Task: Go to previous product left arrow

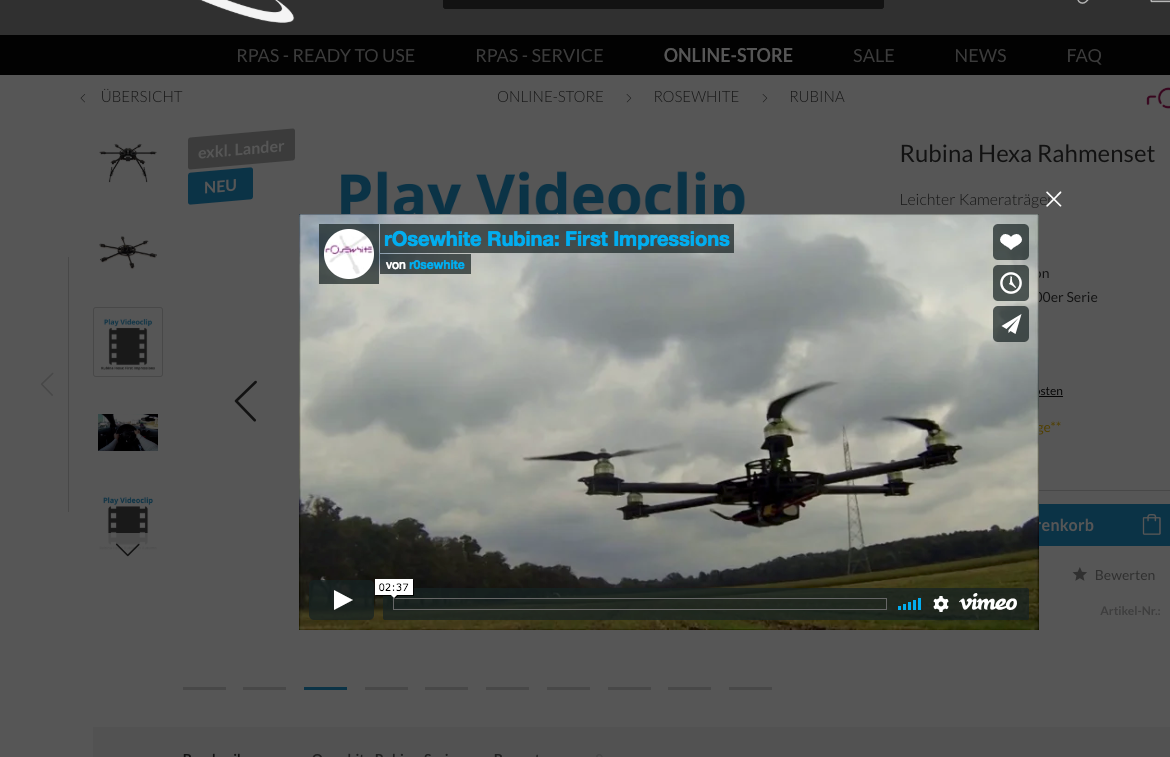Action: coord(47,384)
